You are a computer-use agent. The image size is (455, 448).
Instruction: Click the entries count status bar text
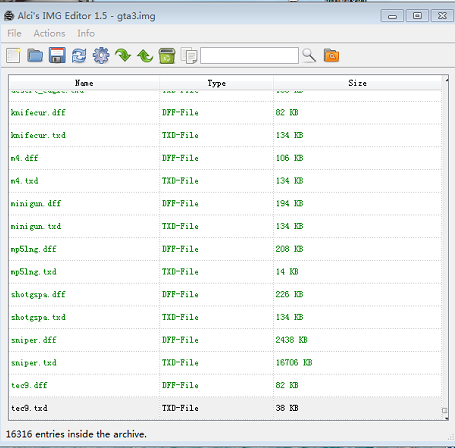[x=76, y=434]
